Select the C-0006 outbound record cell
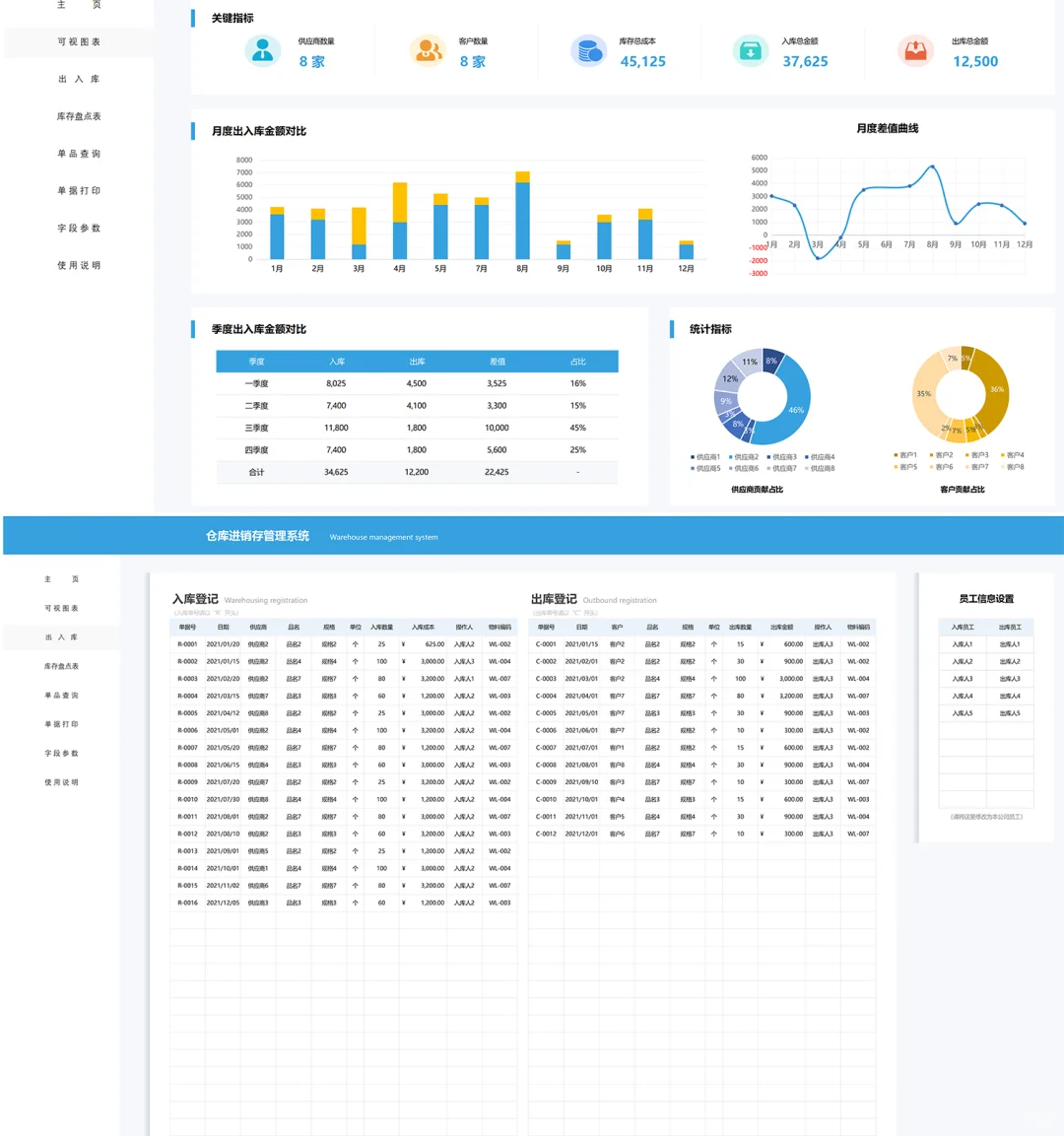Viewport: 1064px width, 1136px height. click(x=546, y=730)
